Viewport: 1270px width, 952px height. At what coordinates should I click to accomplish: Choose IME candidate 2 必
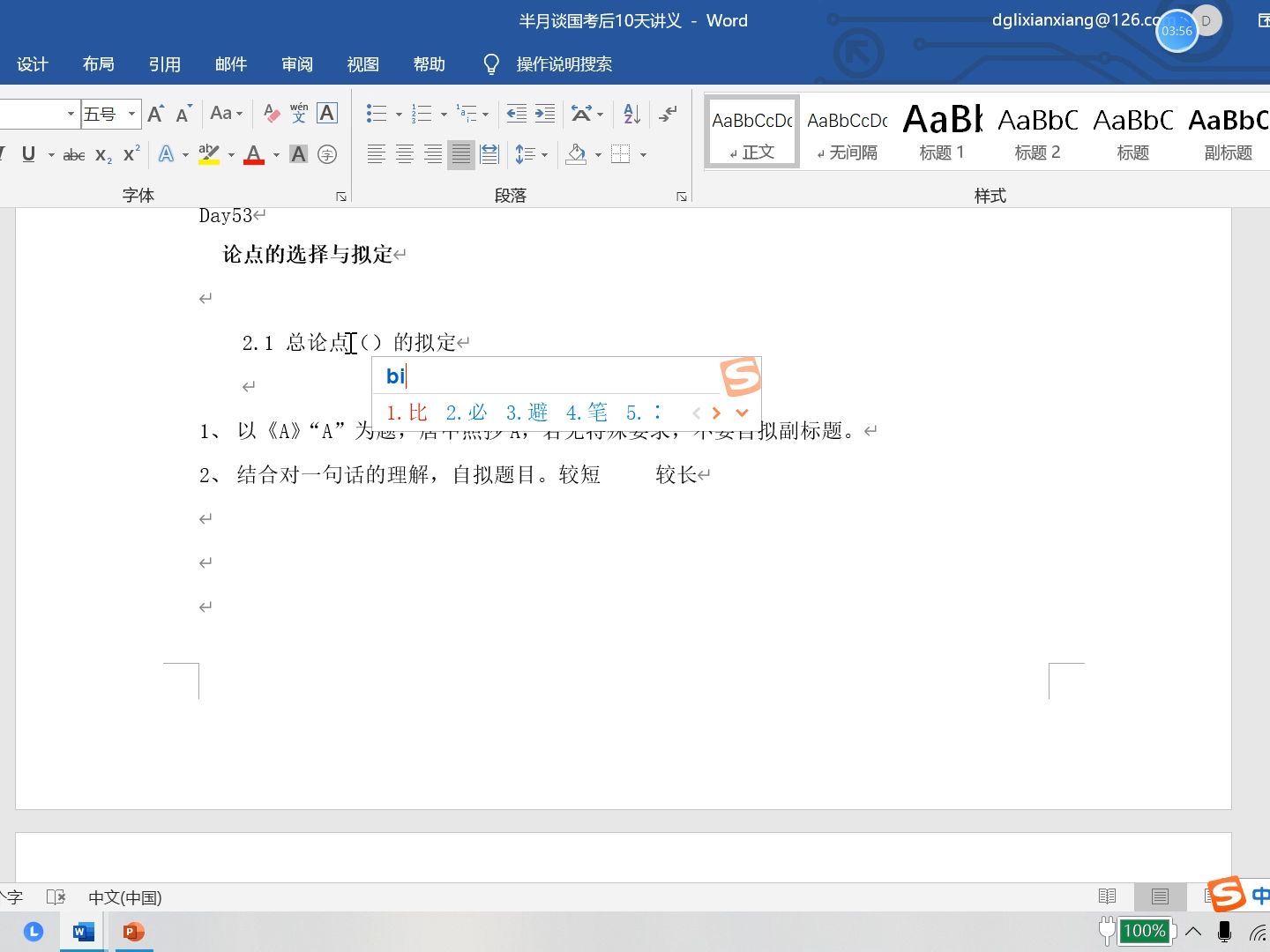click(467, 413)
